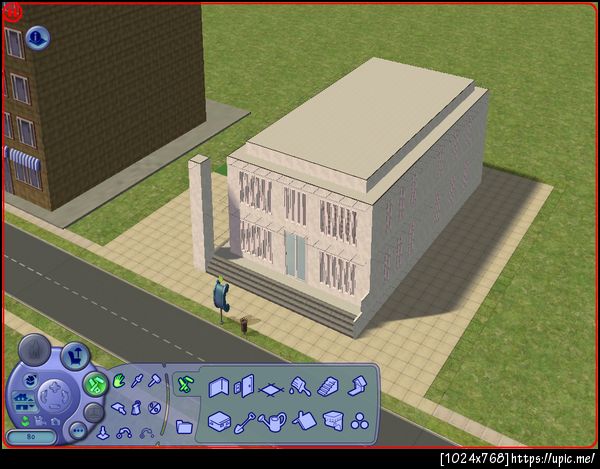Image resolution: width=600 pixels, height=469 pixels.
Task: Open the three-dots options button
Action: (78, 430)
